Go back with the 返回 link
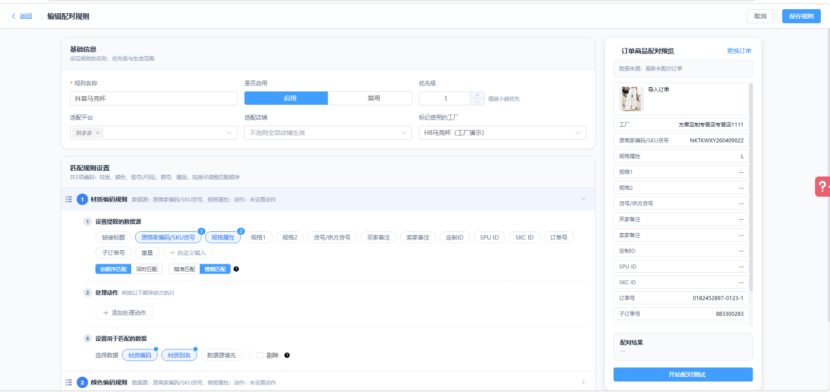The image size is (830, 392). pos(22,16)
